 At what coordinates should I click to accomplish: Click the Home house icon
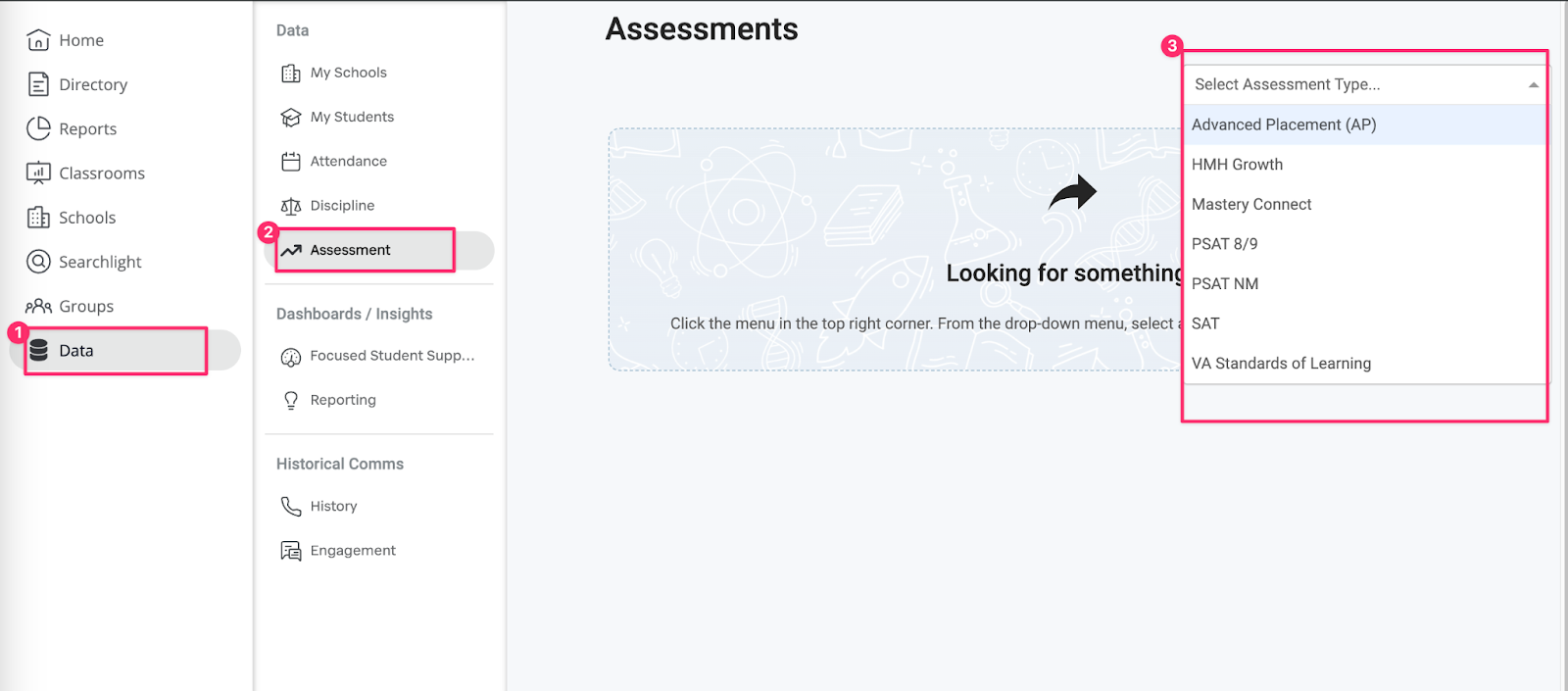(x=38, y=40)
